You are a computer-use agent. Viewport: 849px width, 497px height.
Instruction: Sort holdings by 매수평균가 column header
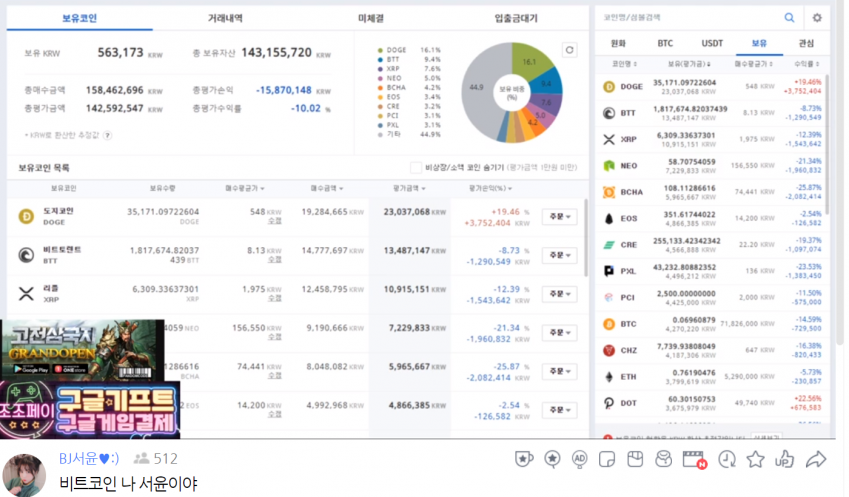click(245, 188)
